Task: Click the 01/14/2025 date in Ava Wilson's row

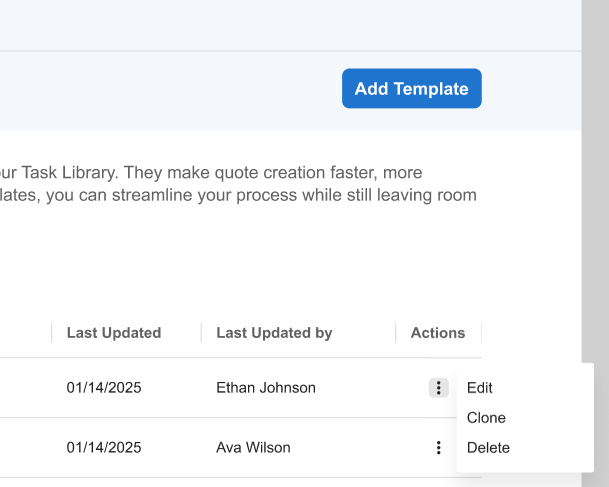Action: coord(104,448)
